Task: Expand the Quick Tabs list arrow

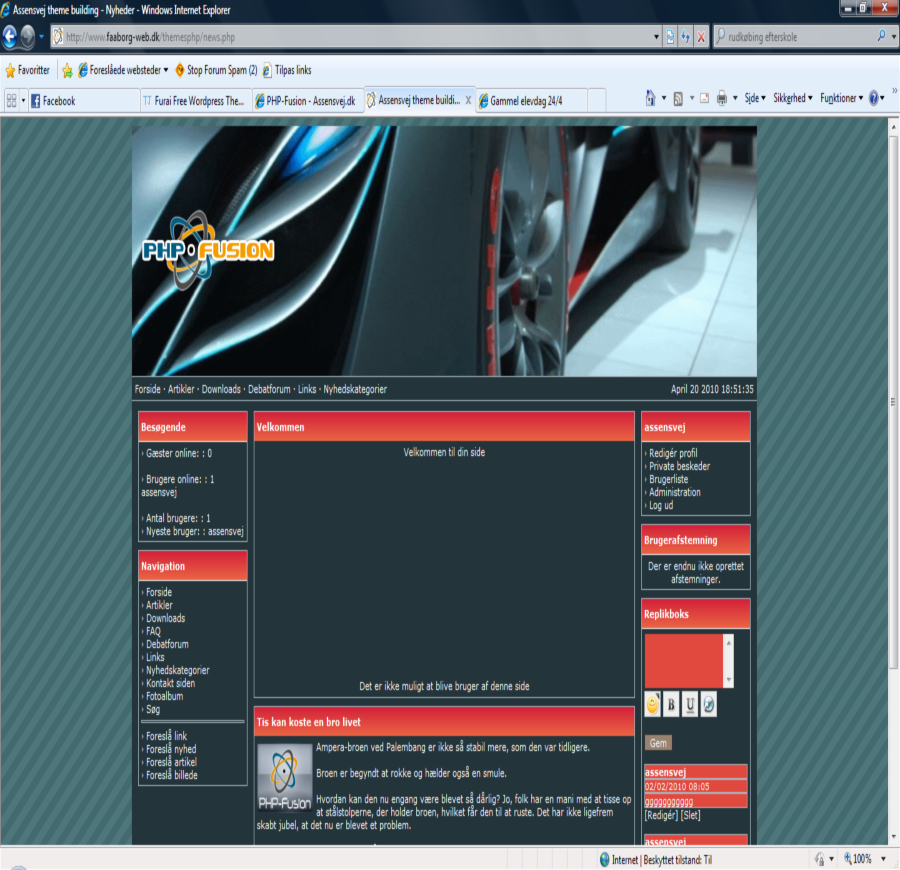Action: pyautogui.click(x=24, y=101)
